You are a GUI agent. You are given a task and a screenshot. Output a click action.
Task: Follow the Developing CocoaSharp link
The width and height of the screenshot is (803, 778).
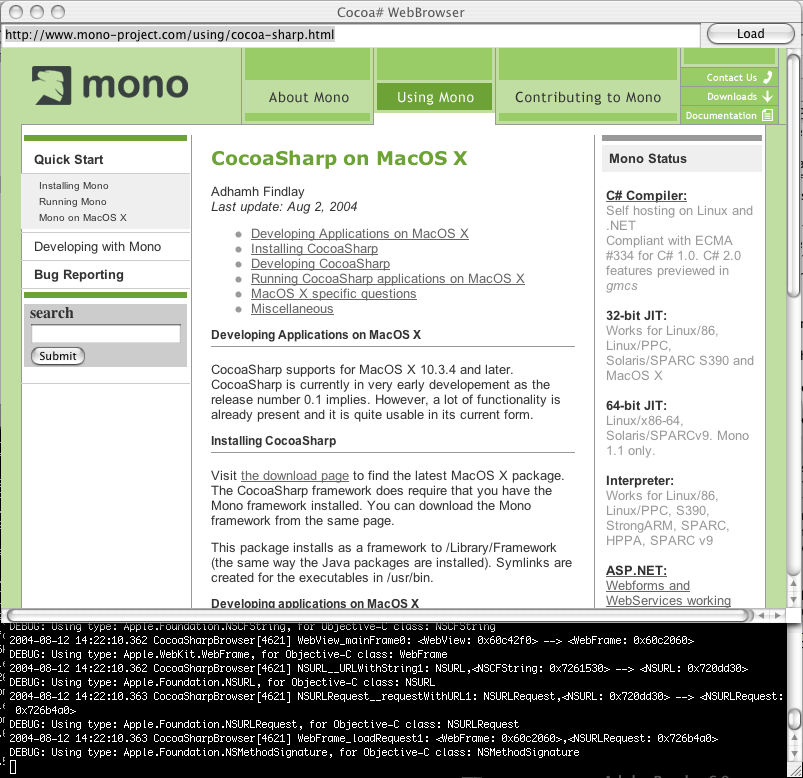tap(320, 264)
